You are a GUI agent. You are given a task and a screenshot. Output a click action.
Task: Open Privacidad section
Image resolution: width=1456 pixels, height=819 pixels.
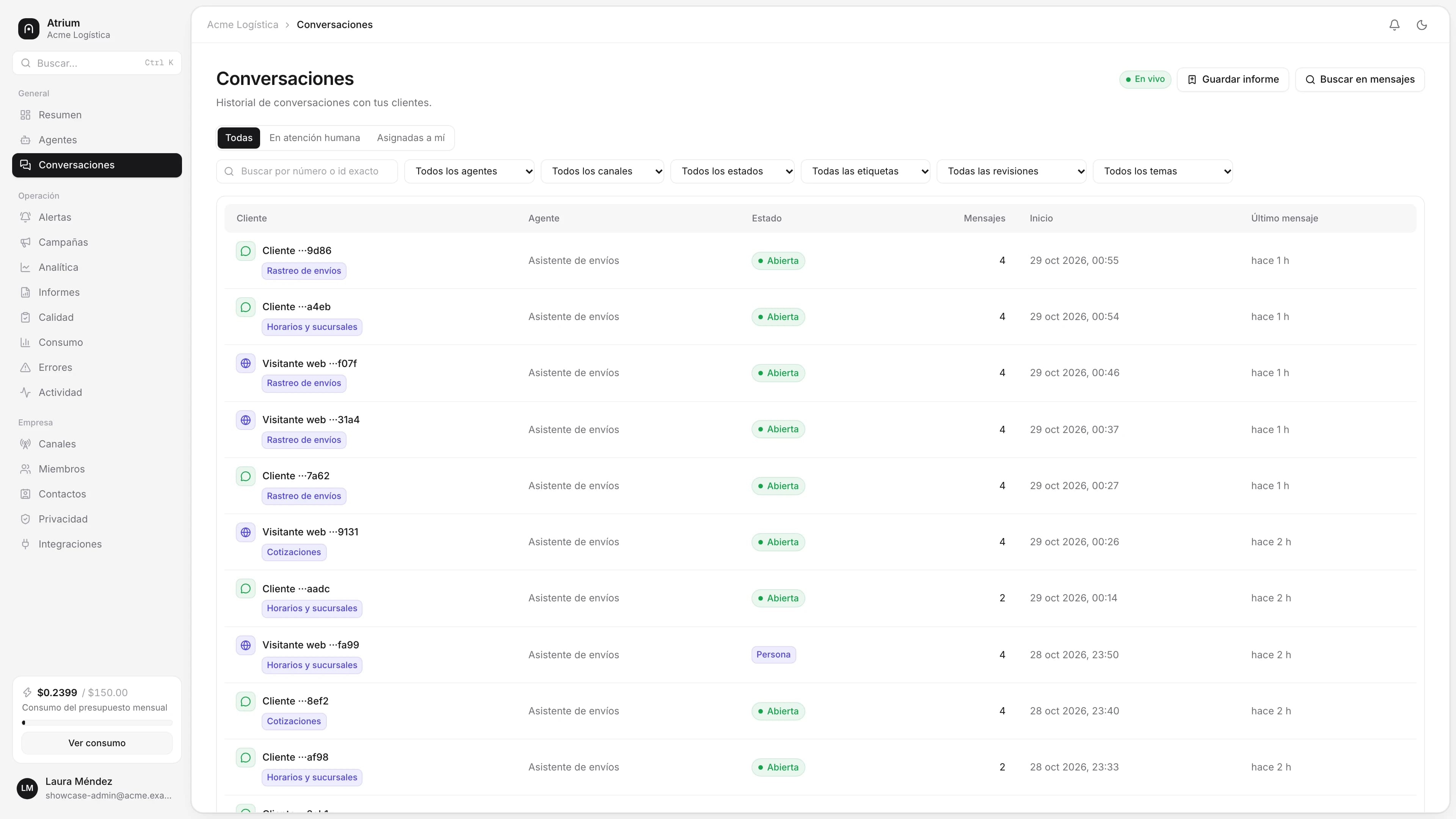tap(97, 519)
